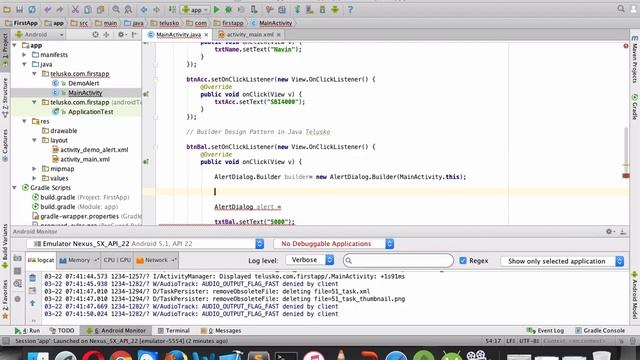Click the screen capture camera icon in monitor
The image size is (640, 360).
[x=18, y=258]
